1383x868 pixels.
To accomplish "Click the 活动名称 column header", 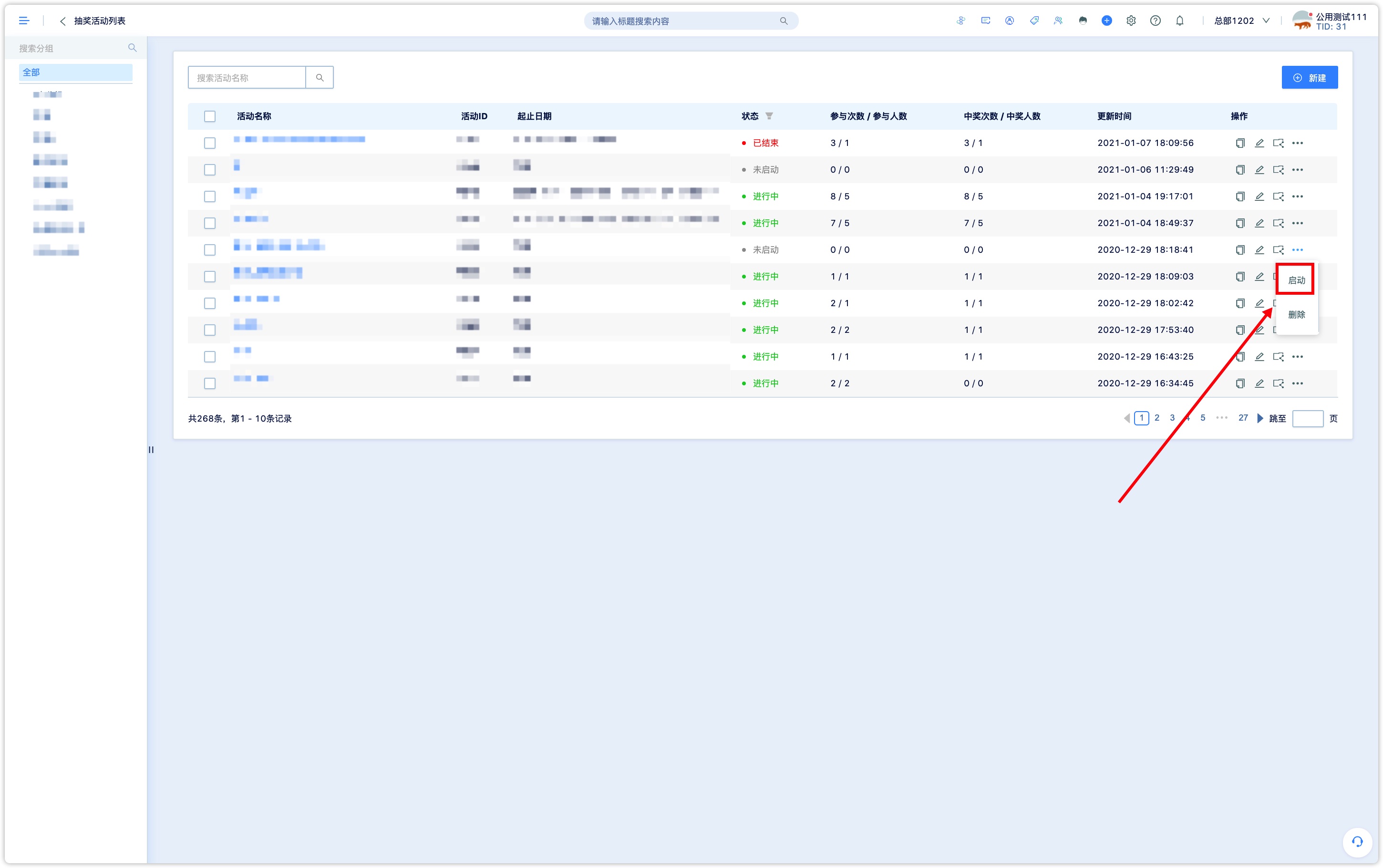I will coord(254,116).
